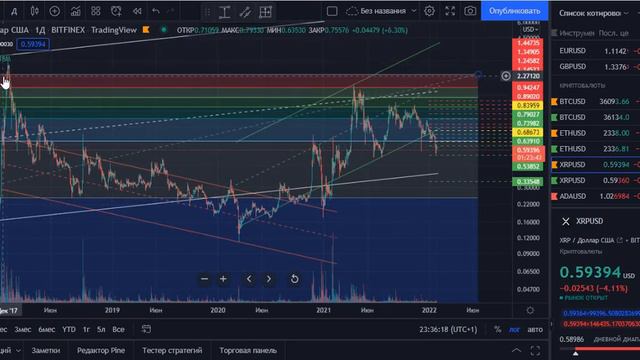The image size is (640, 360).
Task: Open the indicator templates grid icon
Action: tap(96, 11)
